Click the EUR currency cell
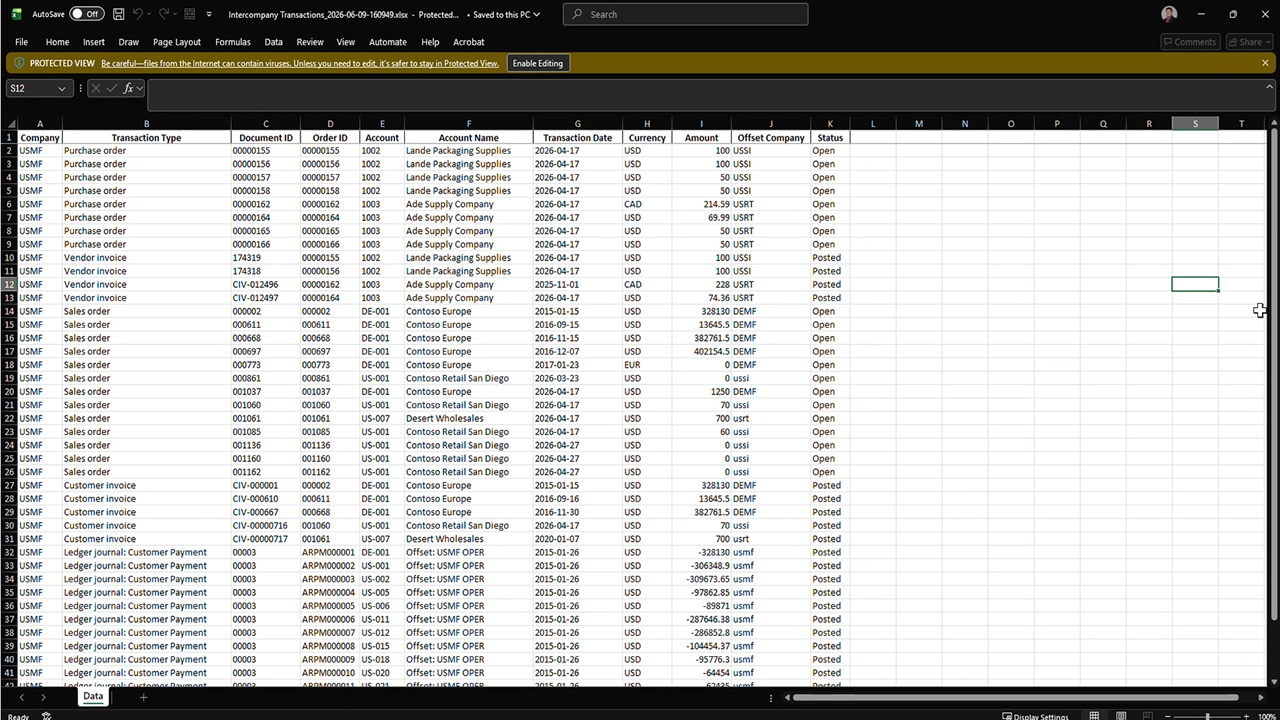Image resolution: width=1280 pixels, height=720 pixels. click(x=646, y=365)
